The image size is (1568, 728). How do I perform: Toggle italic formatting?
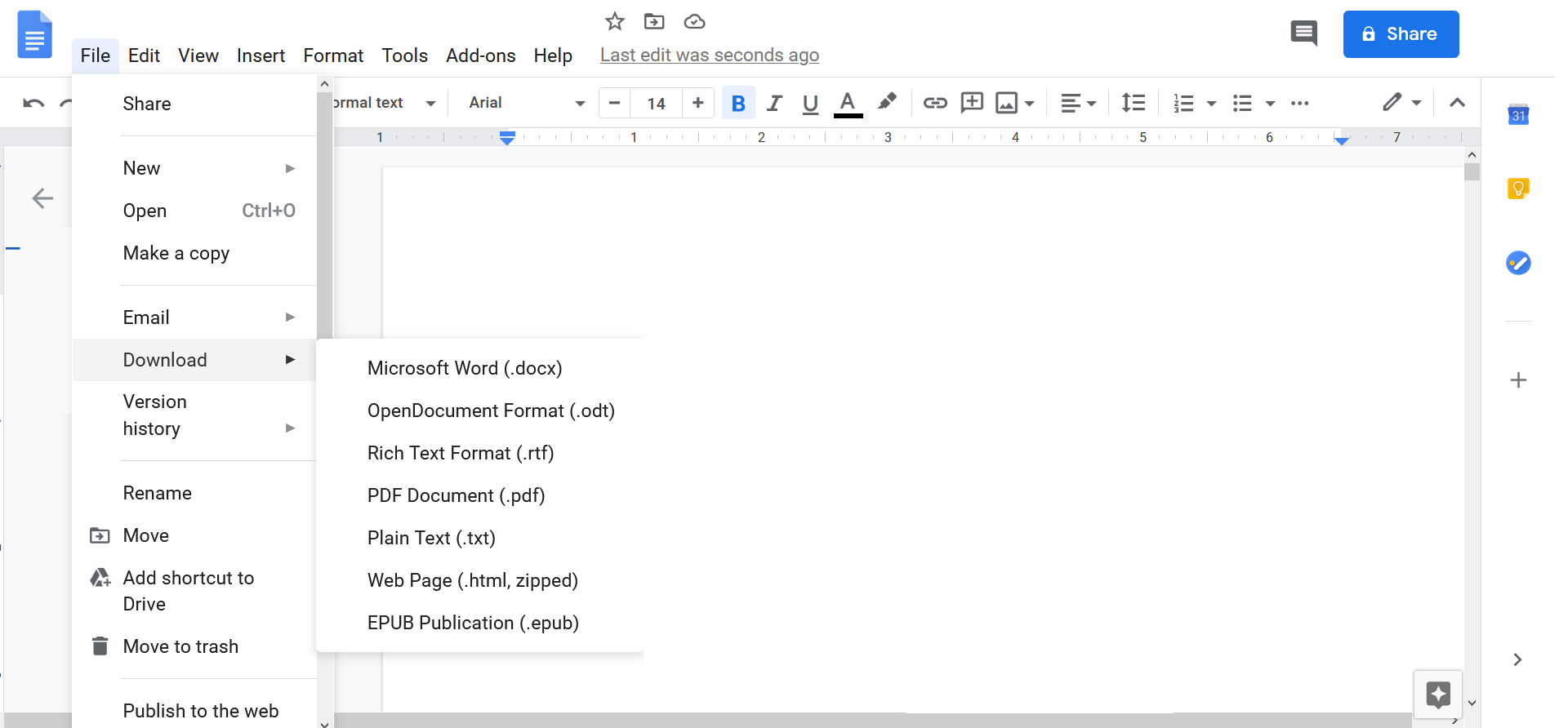click(x=774, y=103)
